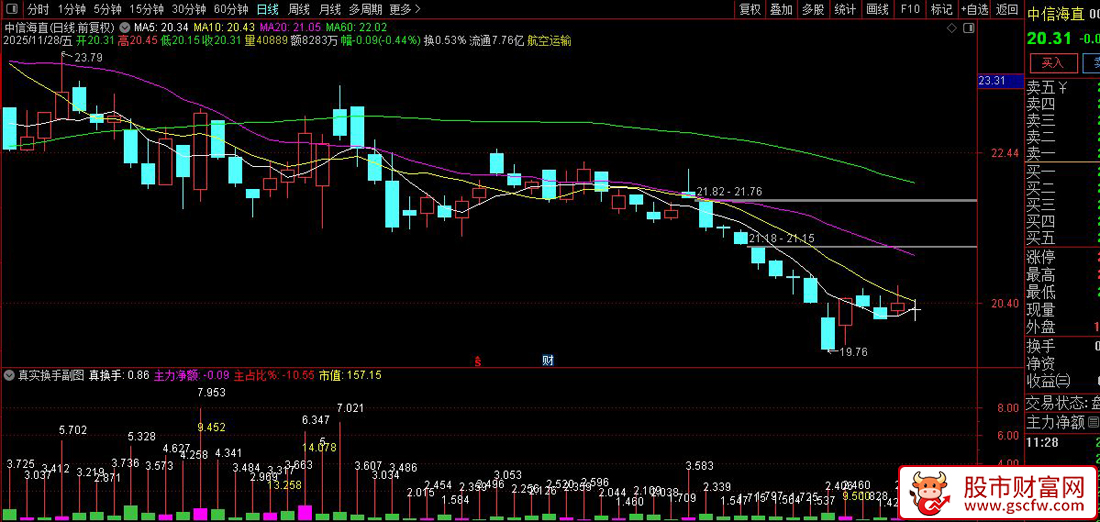Image resolution: width=1100 pixels, height=522 pixels.
Task: Click 航空运输 industry link
Action: pyautogui.click(x=549, y=41)
